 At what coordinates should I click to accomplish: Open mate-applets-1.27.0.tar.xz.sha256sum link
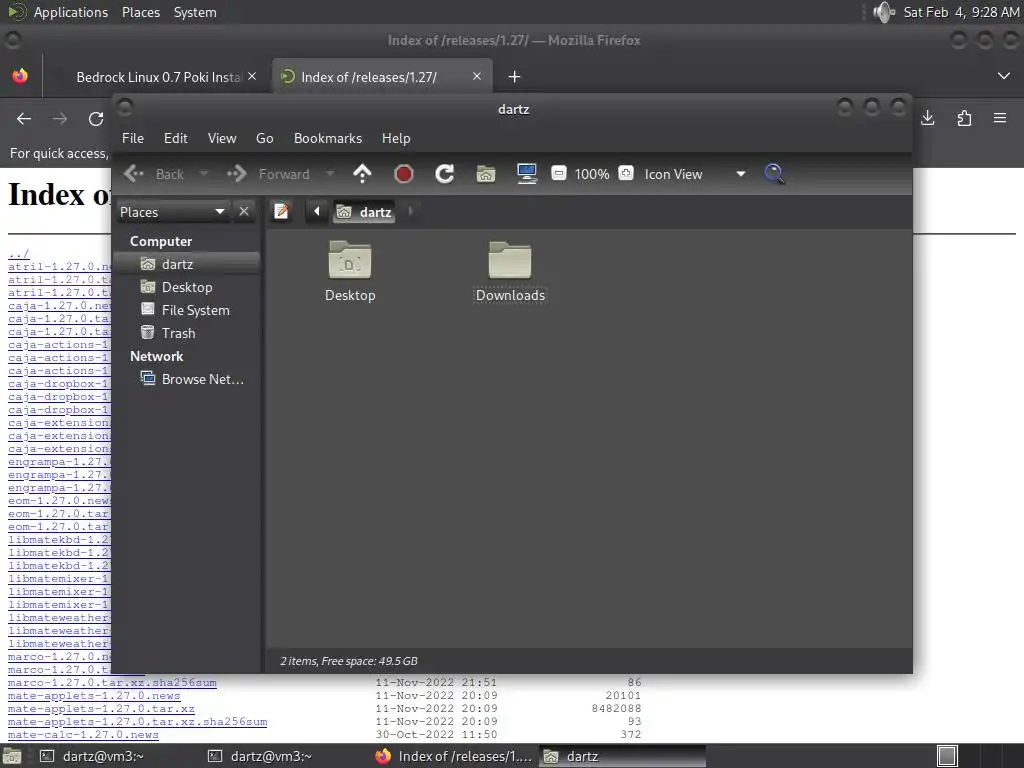(137, 722)
